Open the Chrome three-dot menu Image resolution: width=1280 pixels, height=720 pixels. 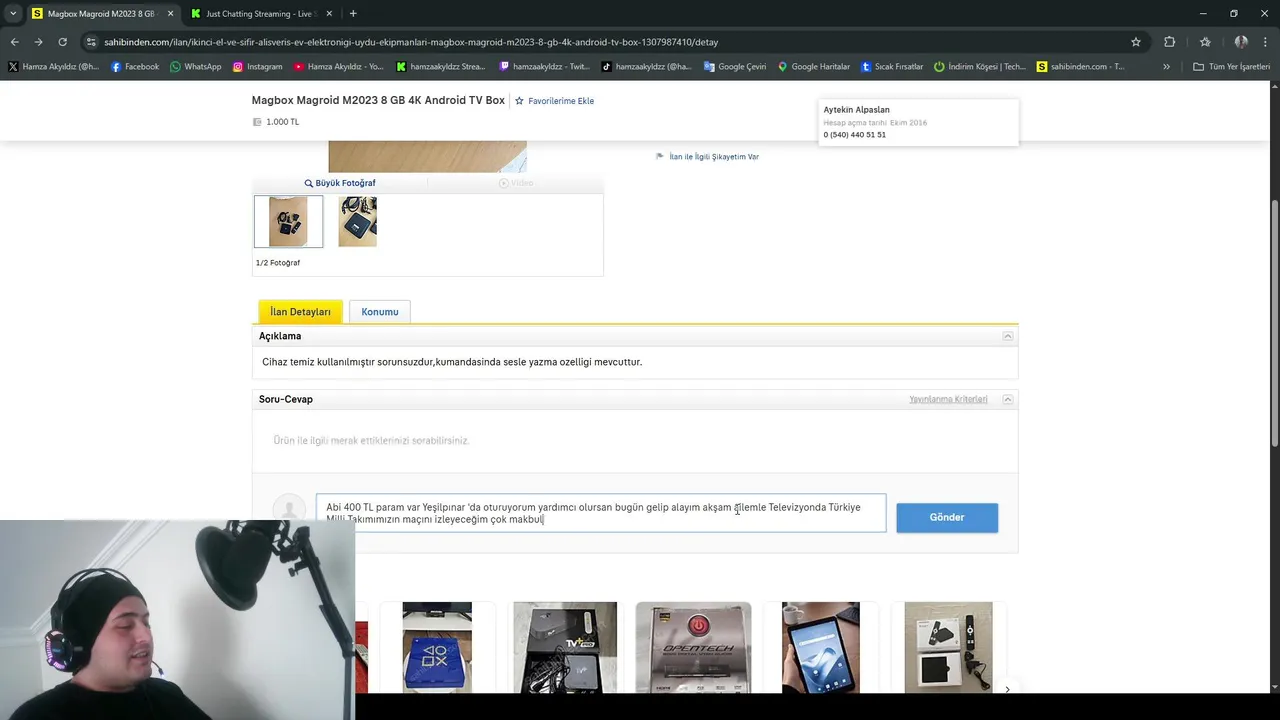pos(1266,42)
